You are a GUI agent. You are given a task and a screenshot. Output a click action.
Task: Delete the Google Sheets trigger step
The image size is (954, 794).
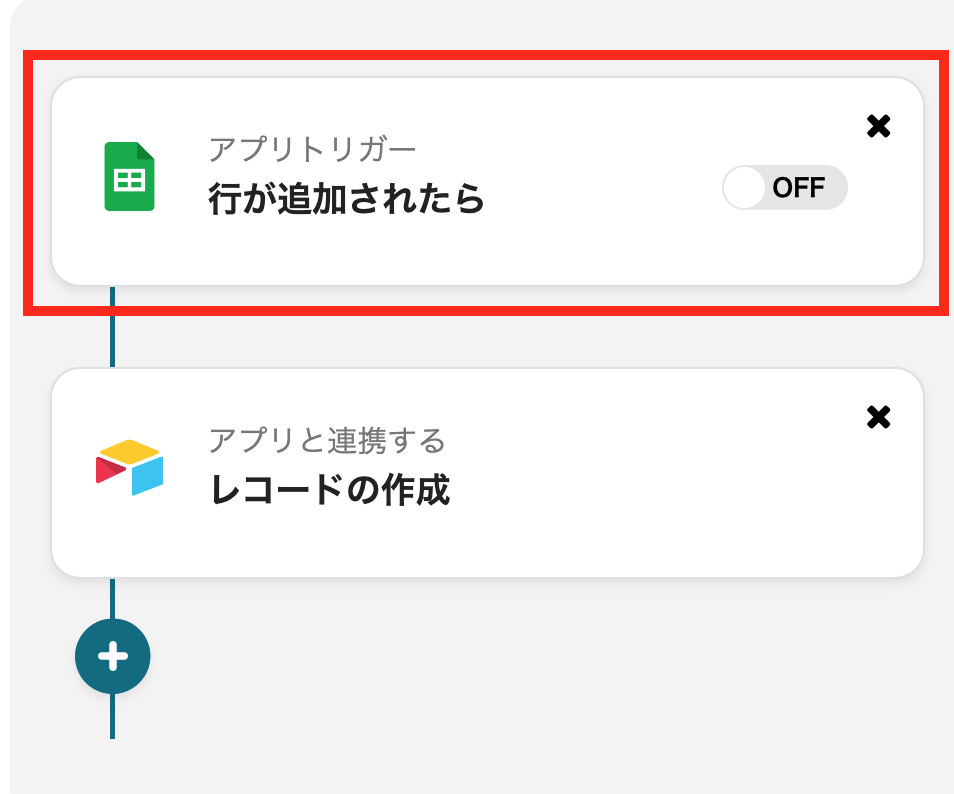[878, 126]
